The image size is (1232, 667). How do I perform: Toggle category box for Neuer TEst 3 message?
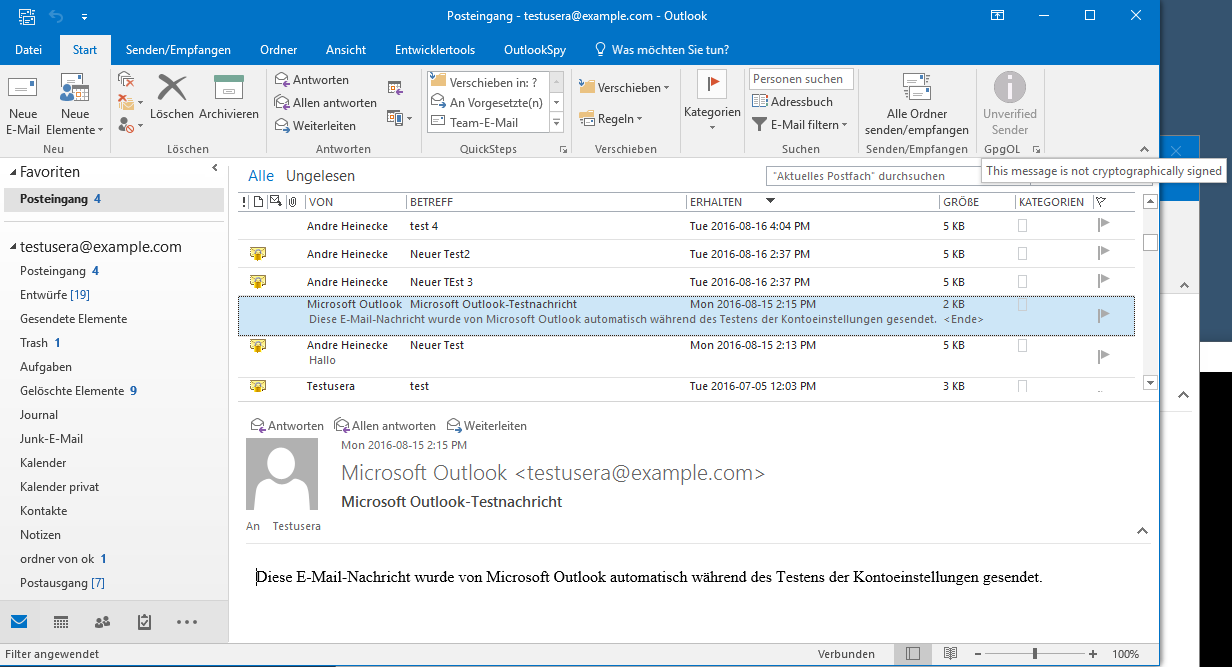click(x=1022, y=282)
